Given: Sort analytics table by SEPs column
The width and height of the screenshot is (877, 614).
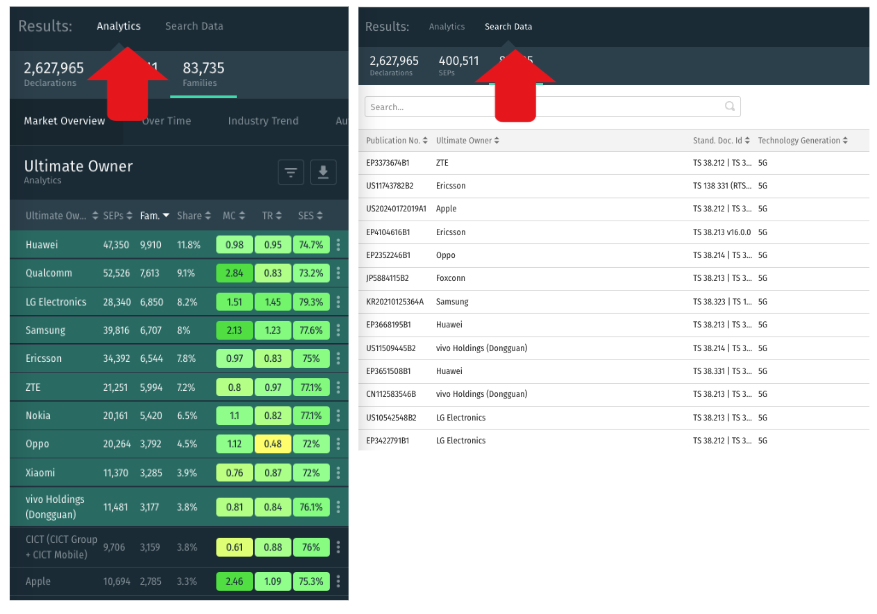Looking at the screenshot, I should (117, 215).
